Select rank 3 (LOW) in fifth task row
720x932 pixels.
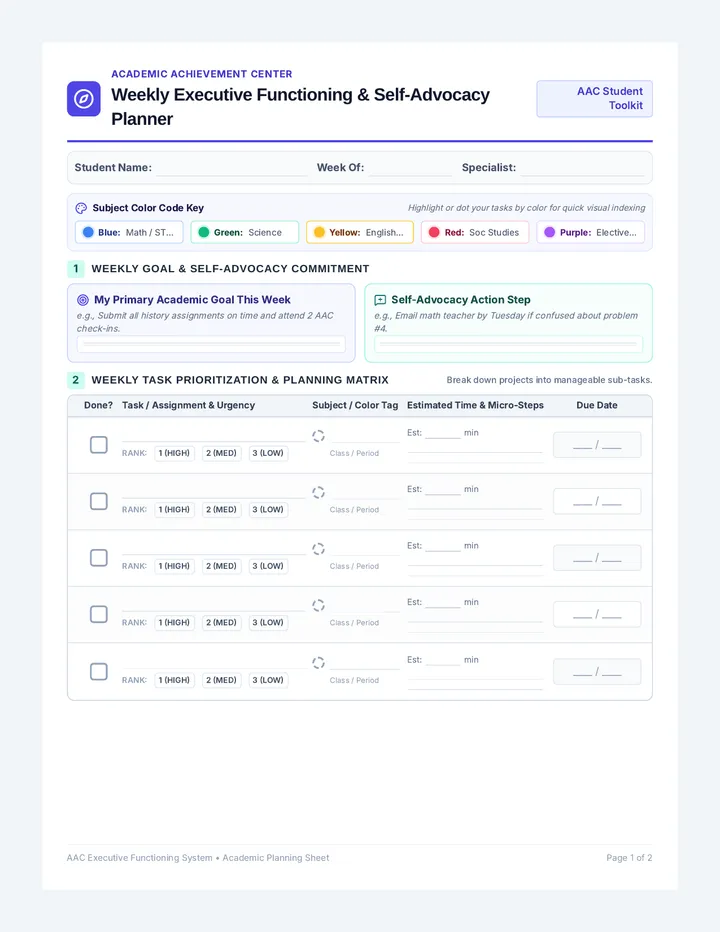click(x=268, y=680)
